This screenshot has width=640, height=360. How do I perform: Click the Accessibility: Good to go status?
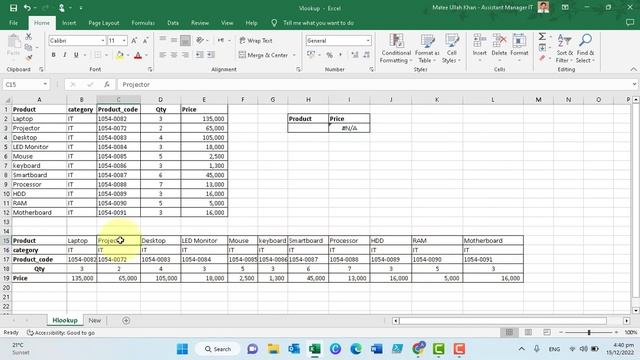(x=61, y=333)
